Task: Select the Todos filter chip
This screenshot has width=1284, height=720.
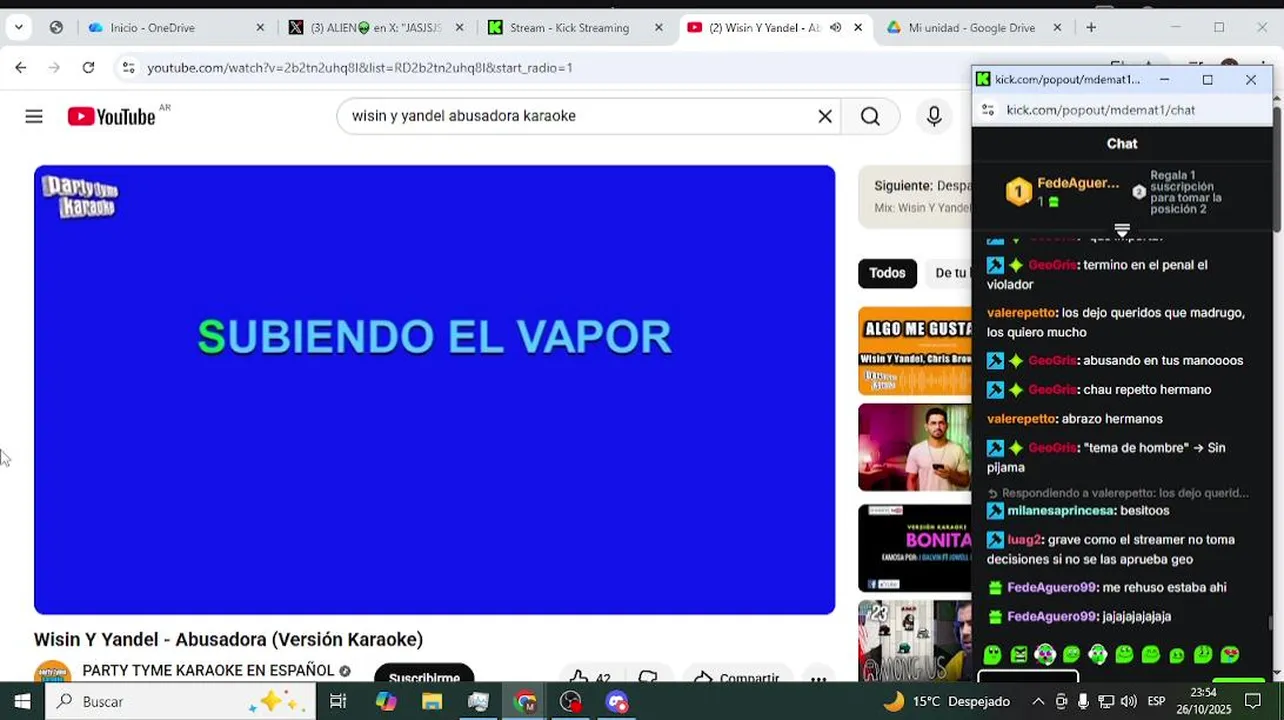Action: pos(887,273)
